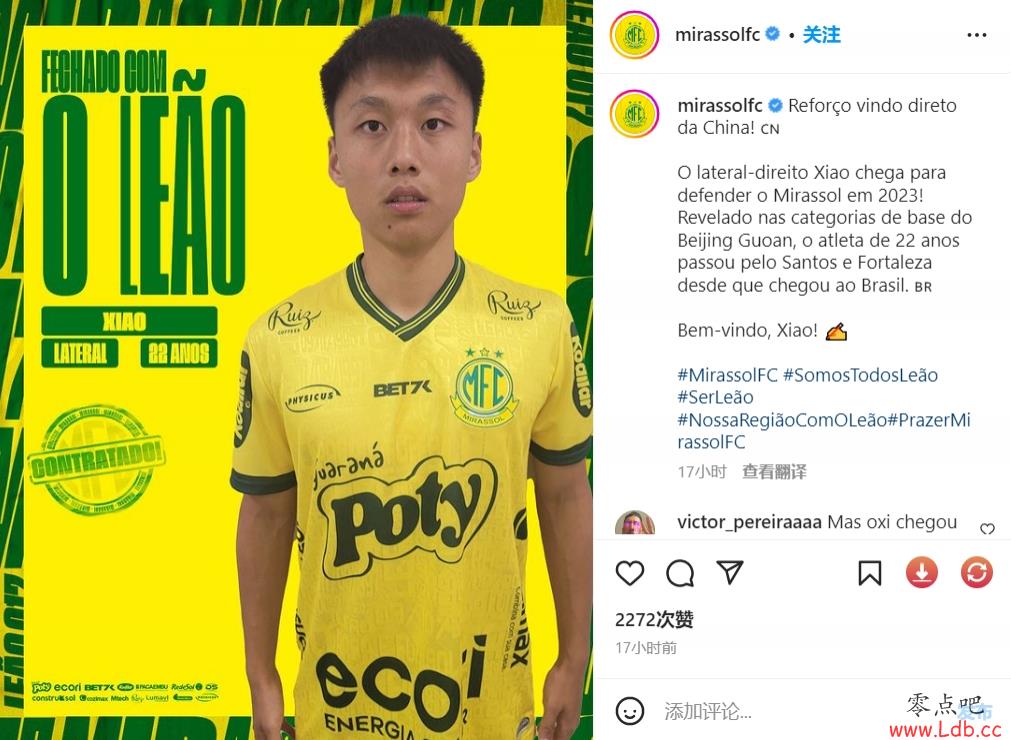Screen dimensions: 1011x740
Task: Click the 添加评论 comment input field
Action: point(774,711)
